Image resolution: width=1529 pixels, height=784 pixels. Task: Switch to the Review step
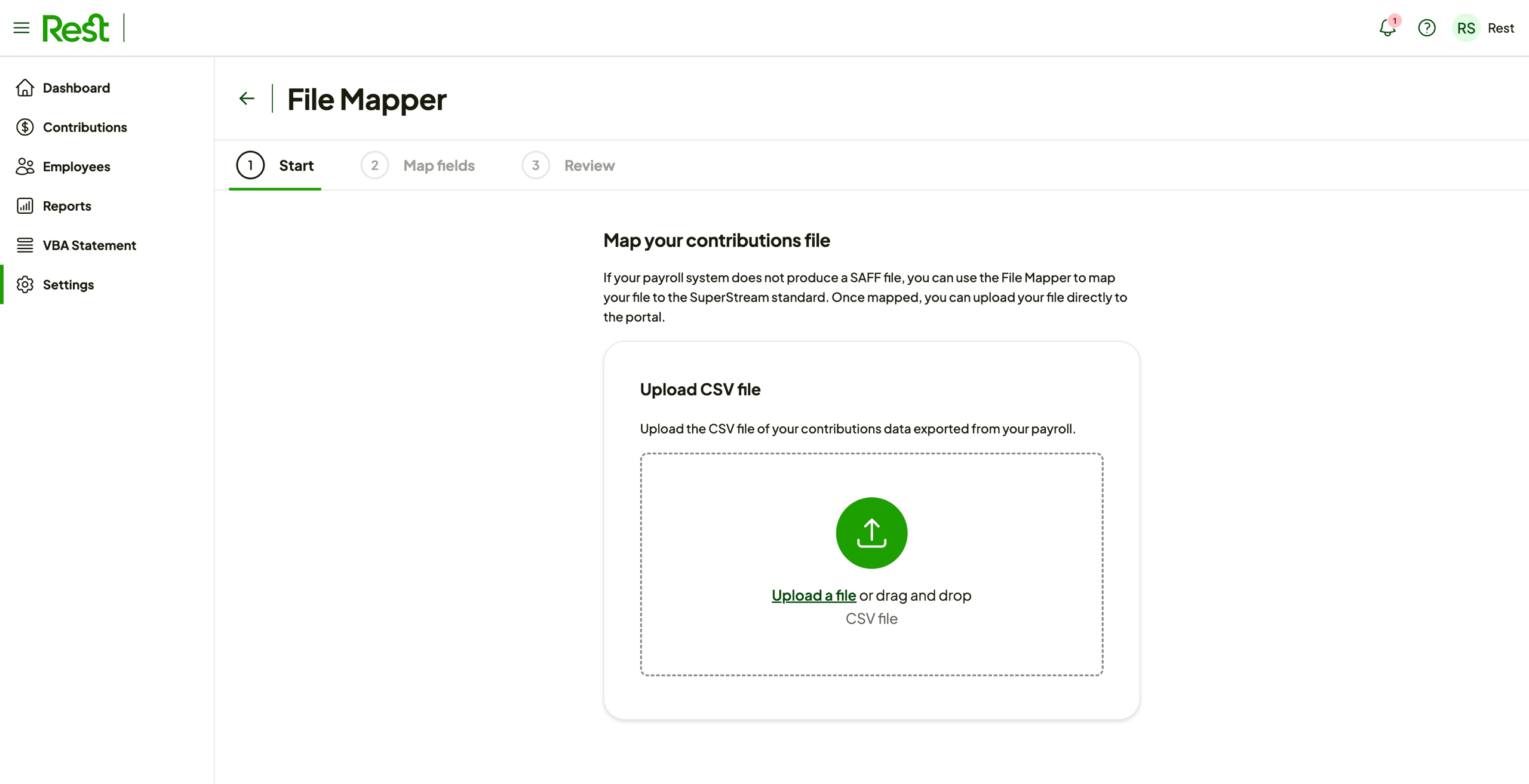coord(589,165)
